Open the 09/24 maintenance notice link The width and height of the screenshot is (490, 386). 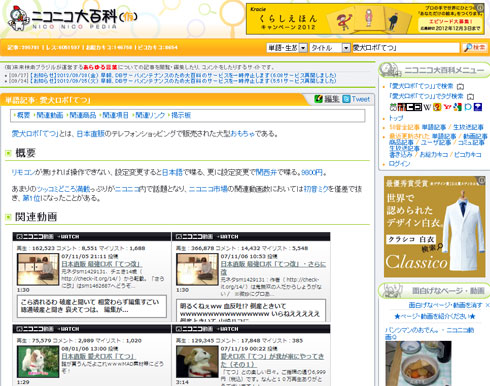pos(183,81)
